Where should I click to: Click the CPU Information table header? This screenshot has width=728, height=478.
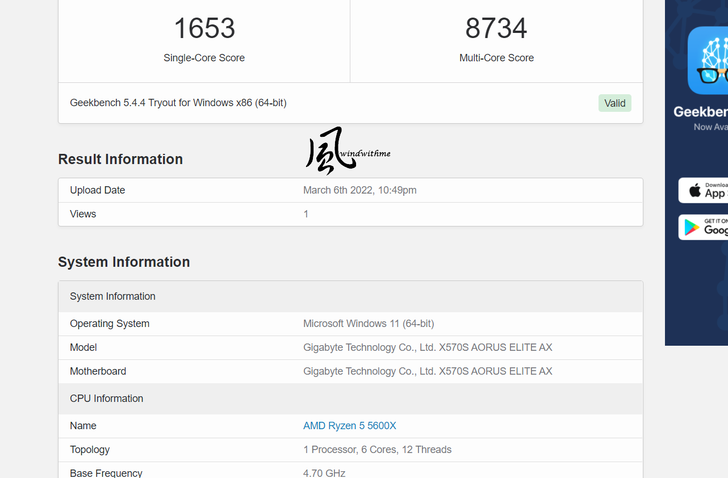(106, 399)
